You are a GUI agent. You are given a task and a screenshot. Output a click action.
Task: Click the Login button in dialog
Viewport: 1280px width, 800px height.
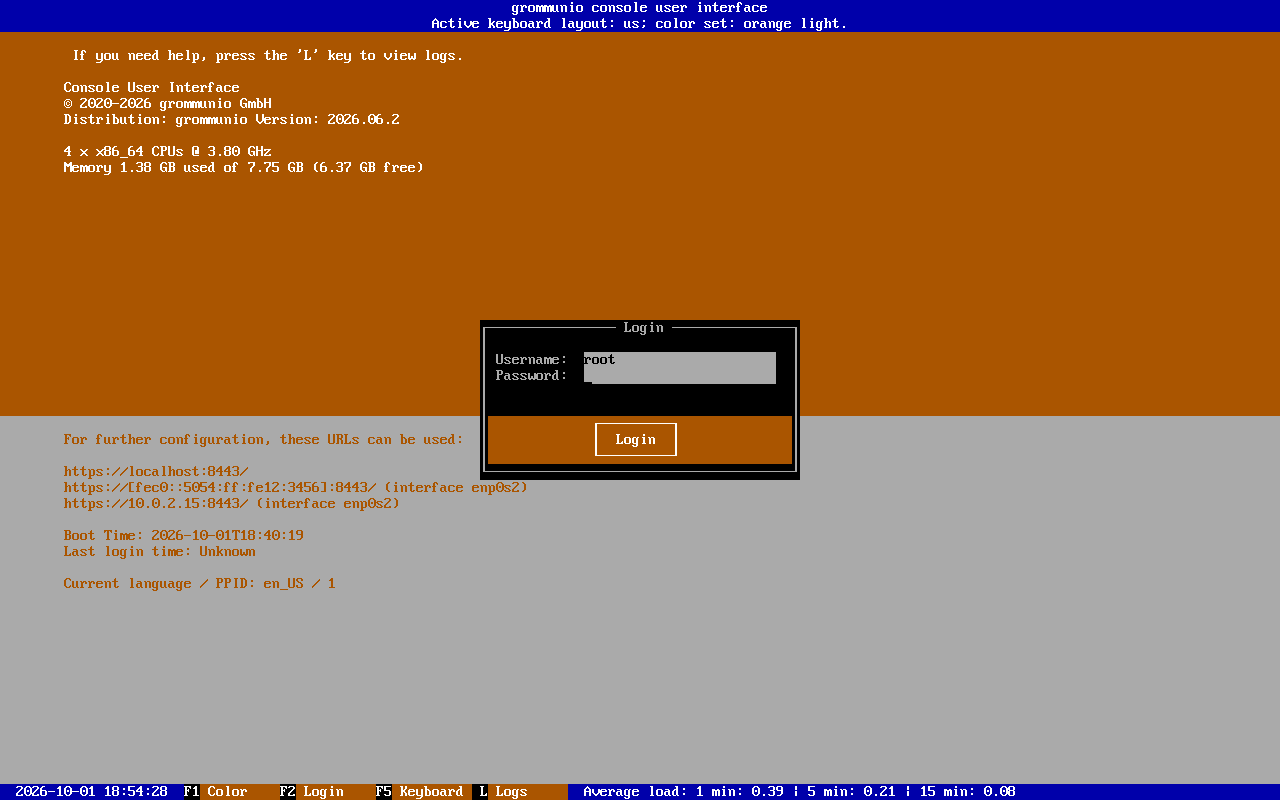[x=636, y=440]
